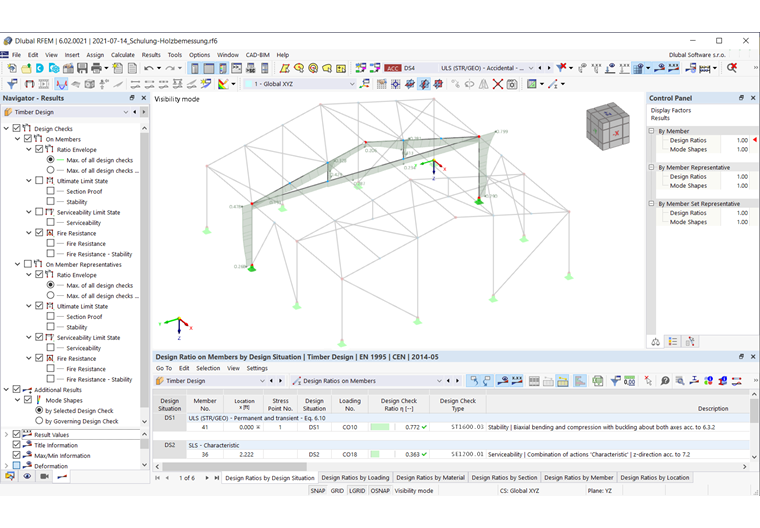Image resolution: width=760 pixels, height=528 pixels.
Task: Check the Section Proof box under On Members
Action: tap(50, 191)
